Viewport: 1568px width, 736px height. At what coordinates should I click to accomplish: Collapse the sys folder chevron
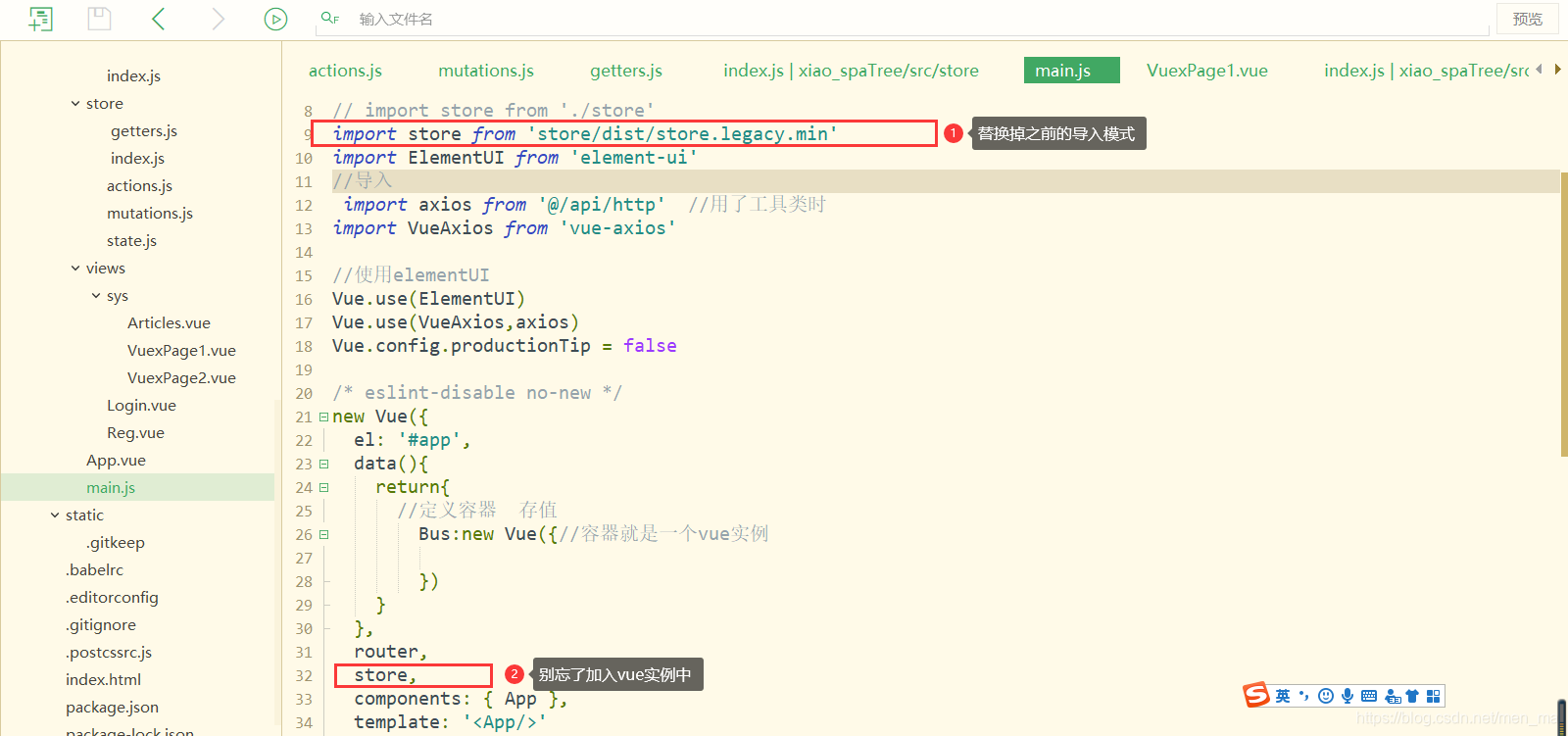tap(96, 295)
